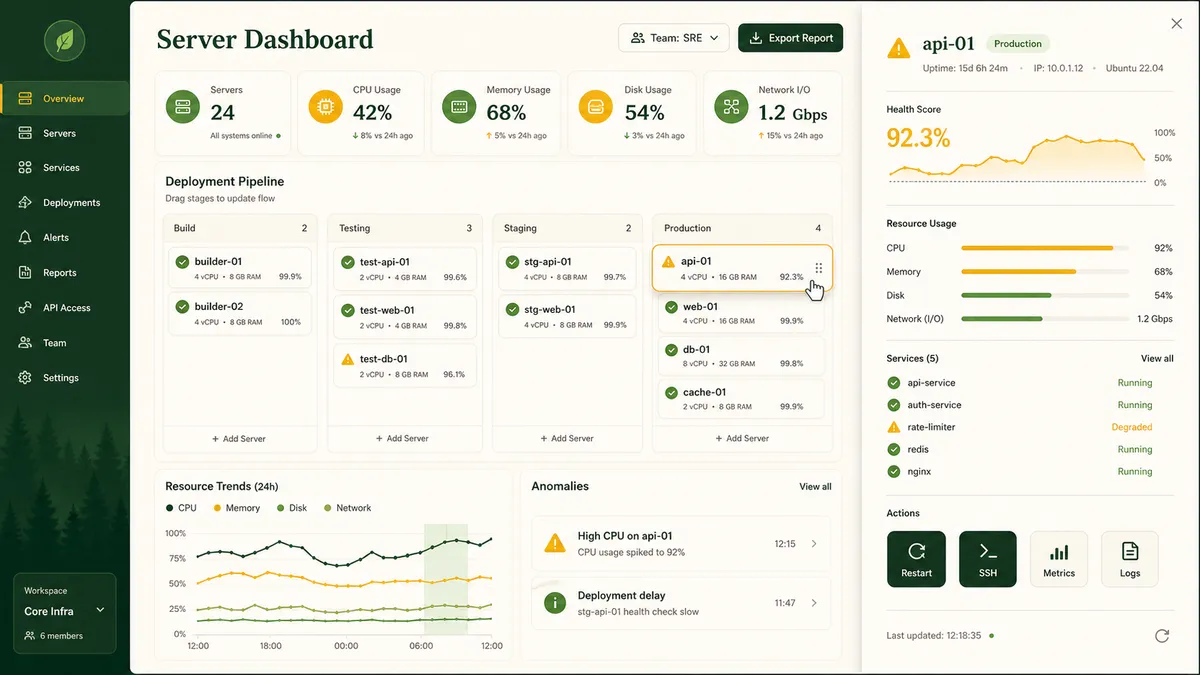Toggle the CPU legend in Resource Trends
Viewport: 1200px width, 675px height.
tap(181, 508)
